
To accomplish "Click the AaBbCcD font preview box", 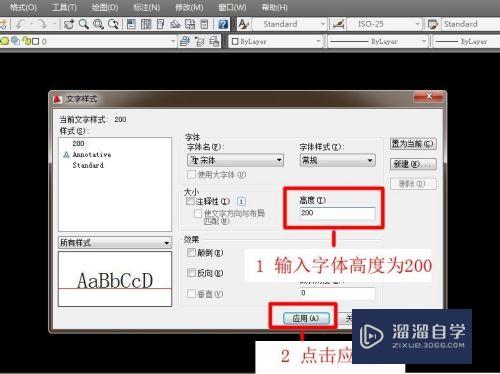I will [x=115, y=279].
